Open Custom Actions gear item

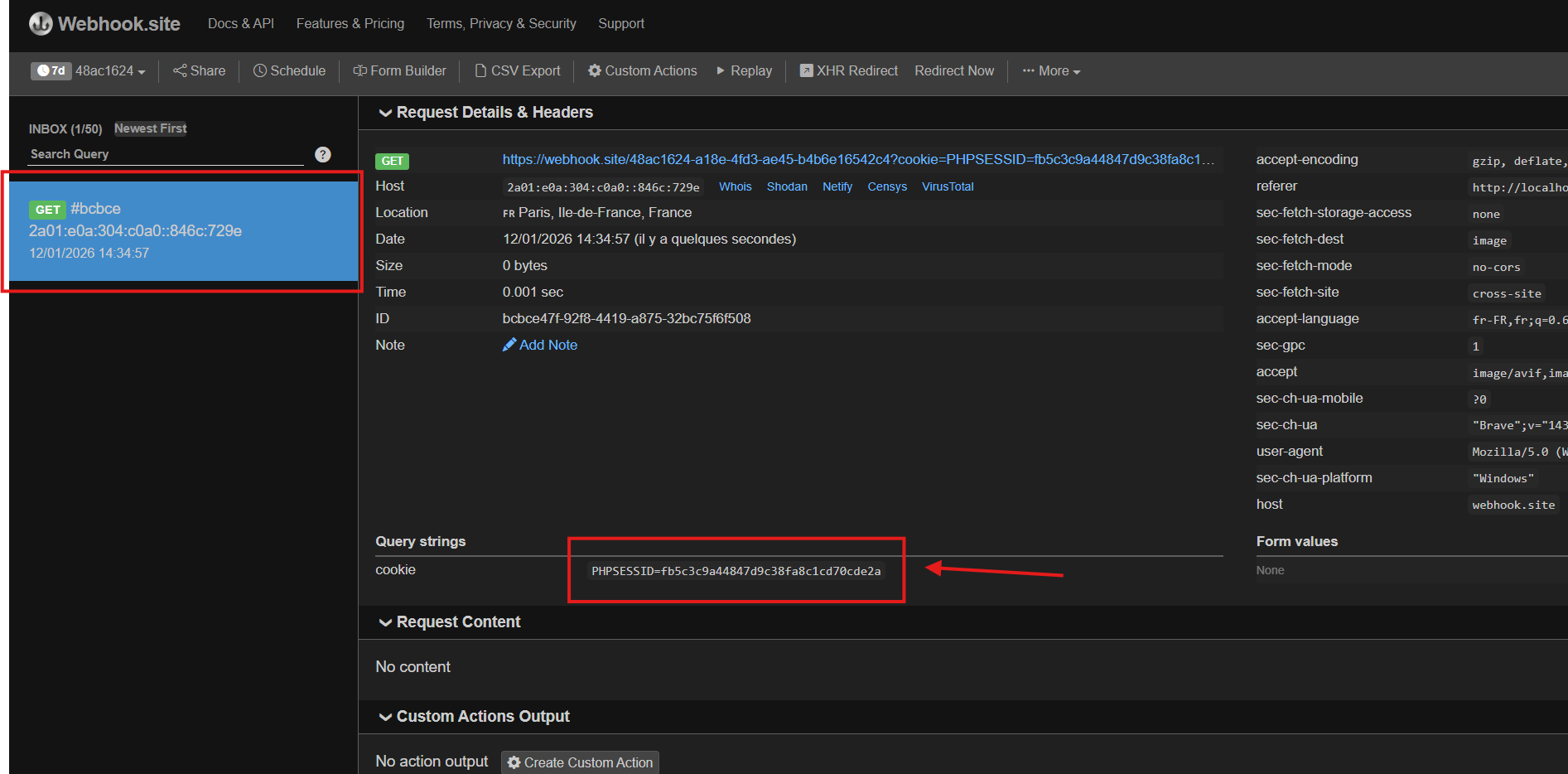[x=643, y=71]
